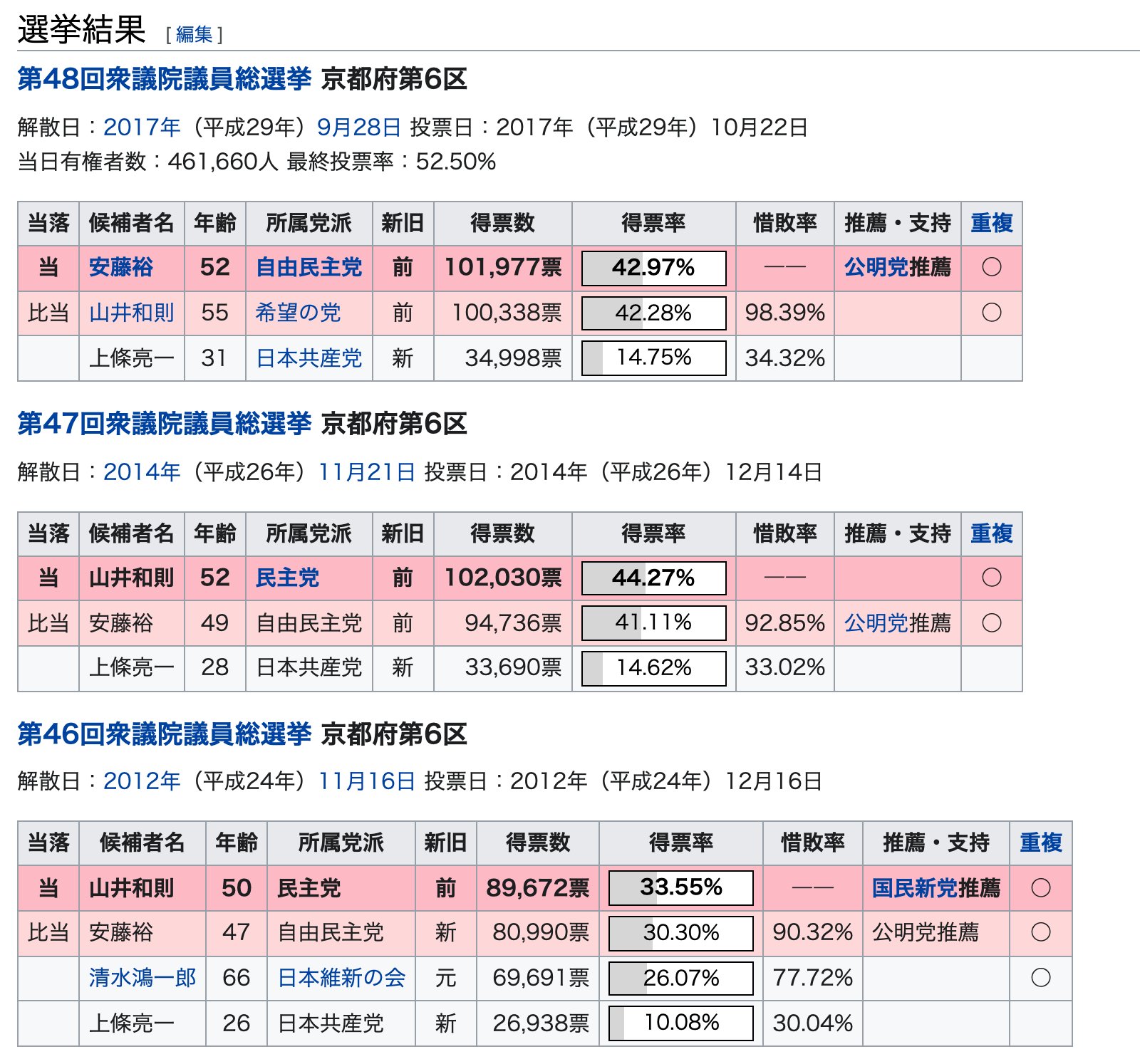Open the 希望の党 party link
1140x1064 pixels.
(298, 313)
